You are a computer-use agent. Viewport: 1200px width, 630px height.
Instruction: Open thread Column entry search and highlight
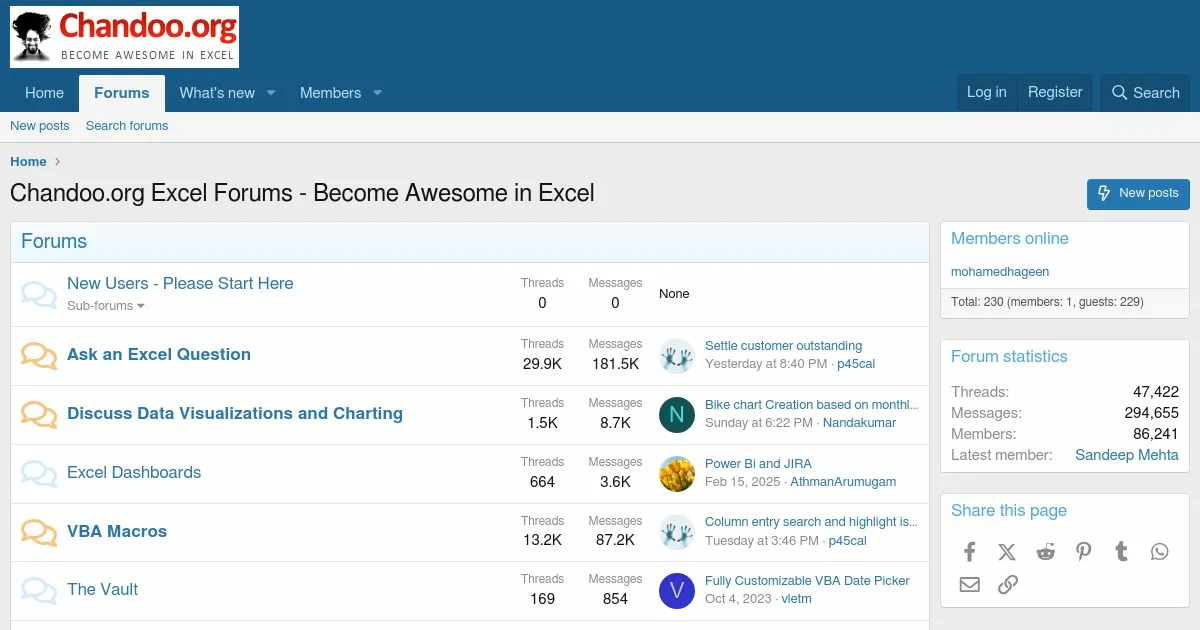tap(811, 522)
